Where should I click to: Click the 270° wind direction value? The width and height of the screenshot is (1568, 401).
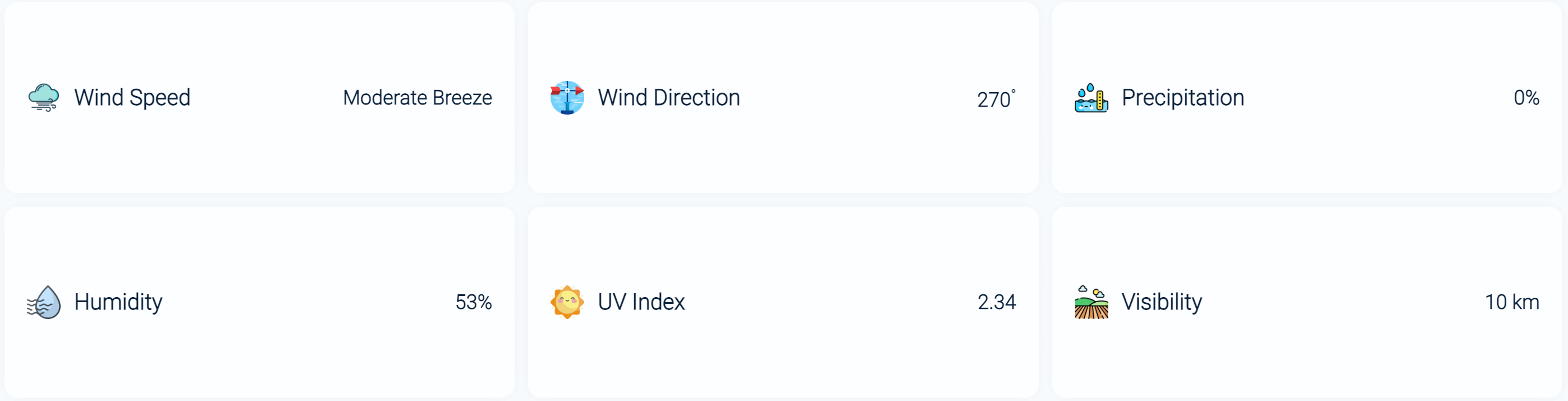995,99
